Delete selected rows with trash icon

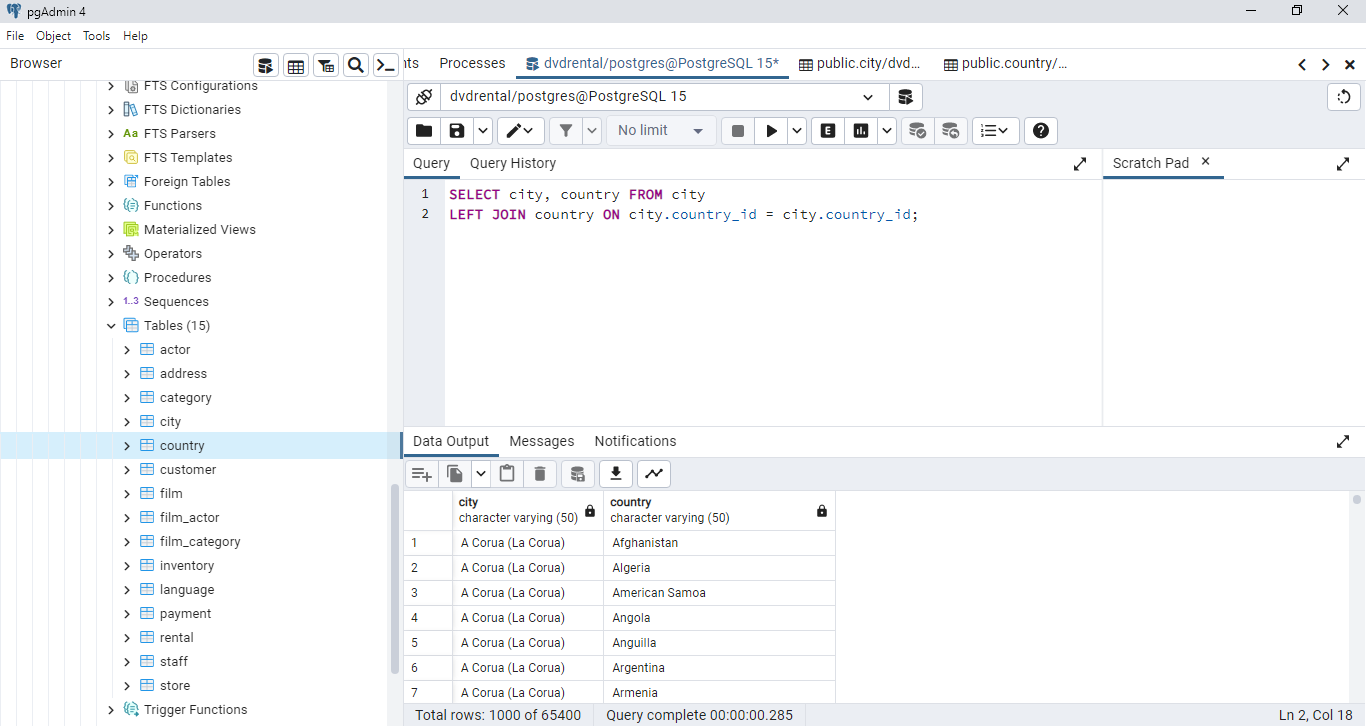[540, 474]
